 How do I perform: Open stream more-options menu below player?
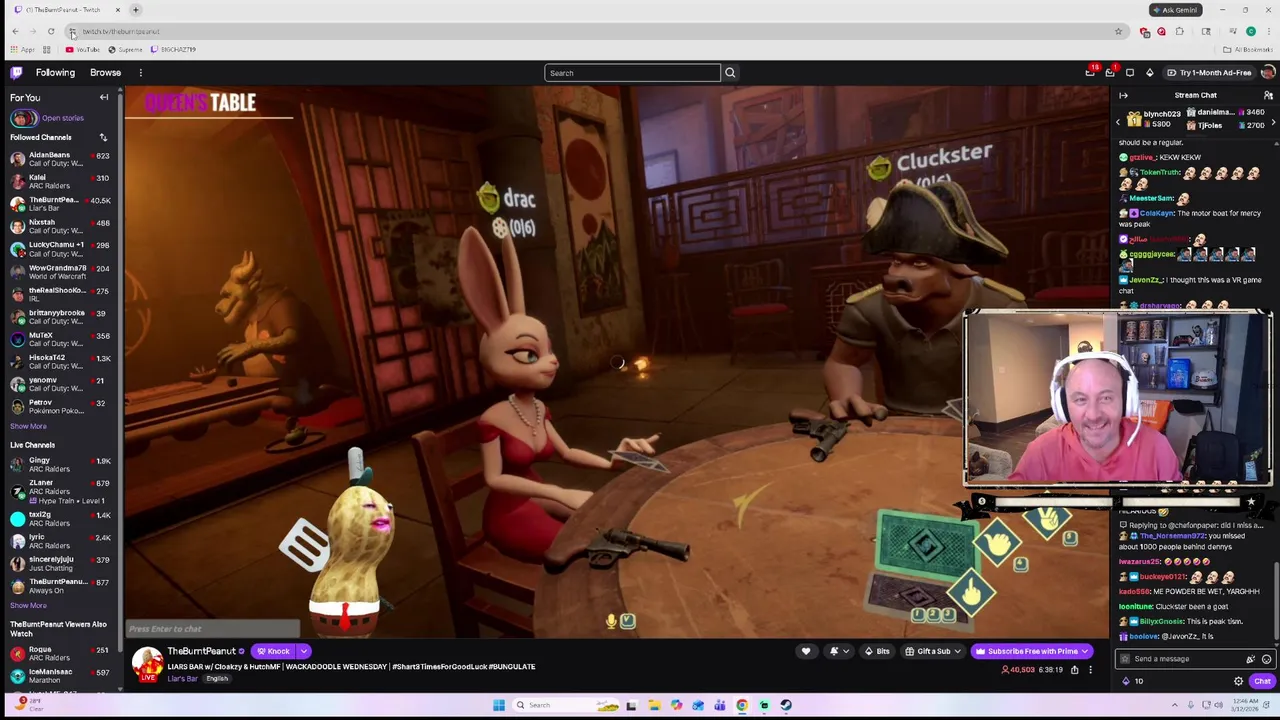coord(1090,670)
